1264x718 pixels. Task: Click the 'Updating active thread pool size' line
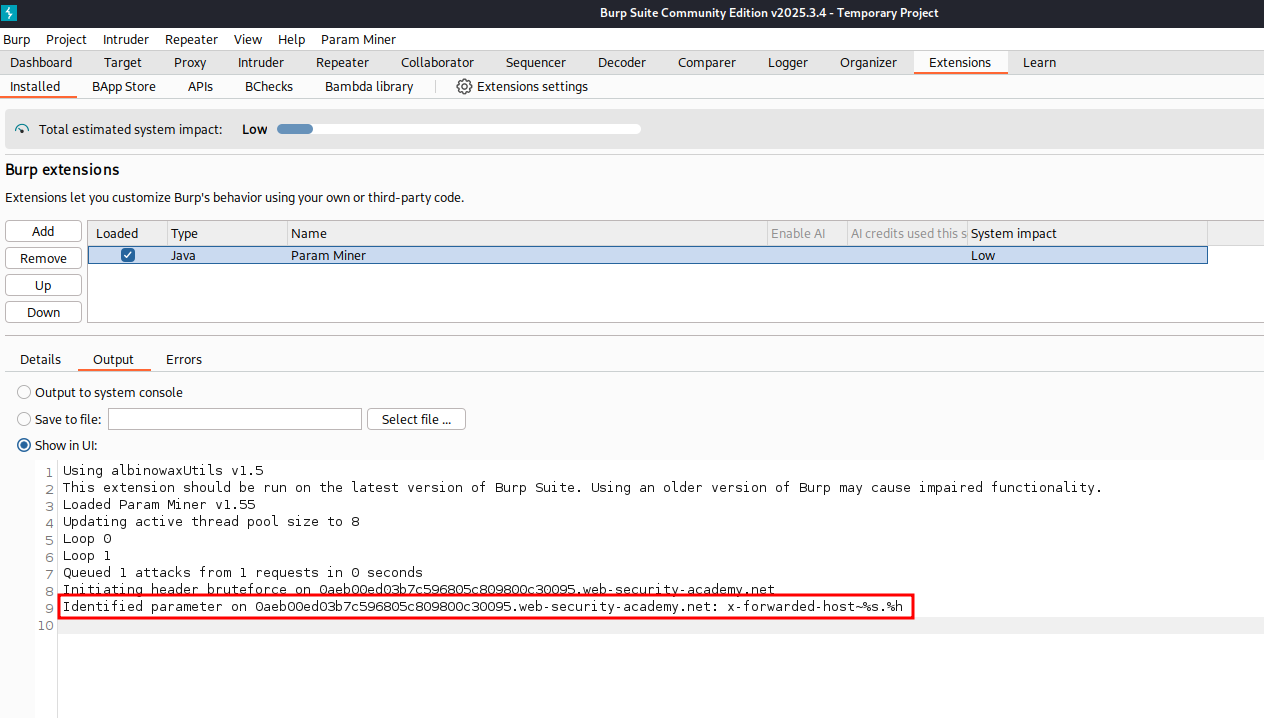tap(211, 522)
